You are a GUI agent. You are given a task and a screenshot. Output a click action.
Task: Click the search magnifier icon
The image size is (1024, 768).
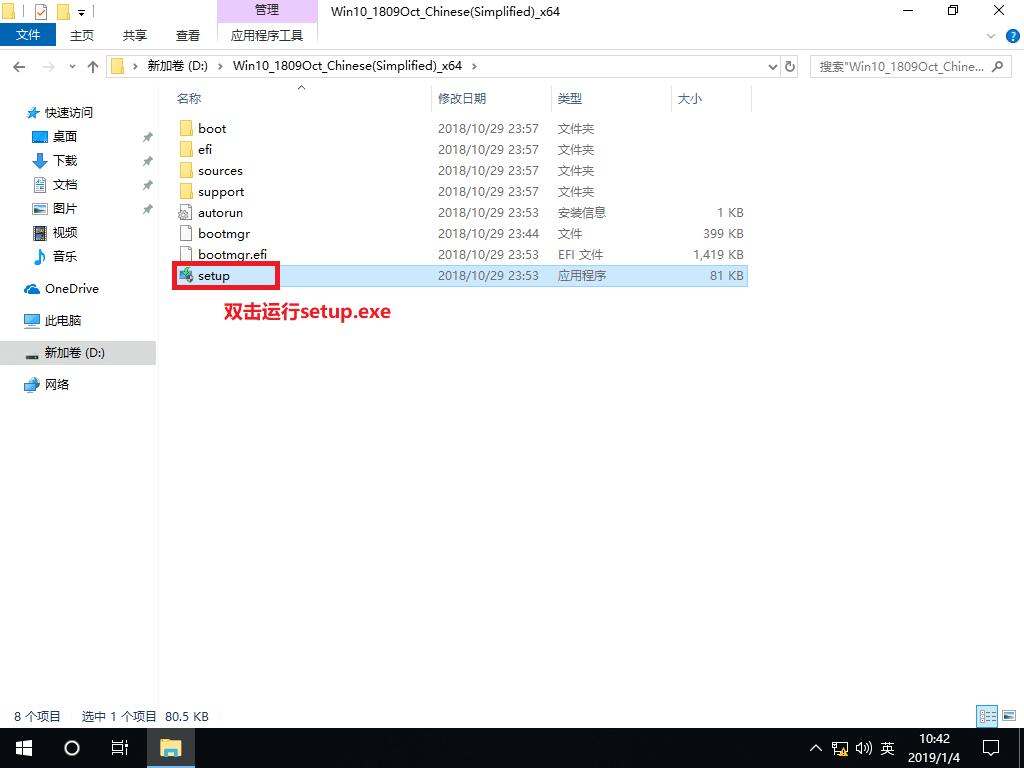click(997, 67)
